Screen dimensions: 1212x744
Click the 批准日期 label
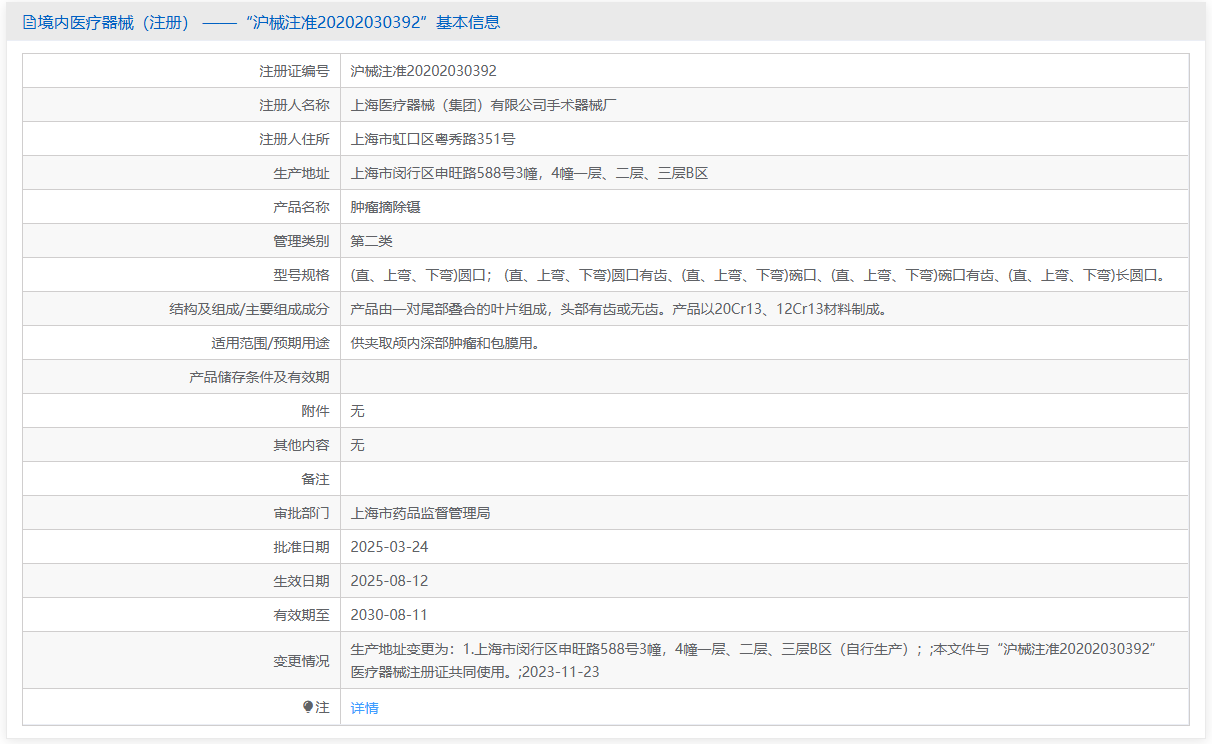tap(301, 547)
